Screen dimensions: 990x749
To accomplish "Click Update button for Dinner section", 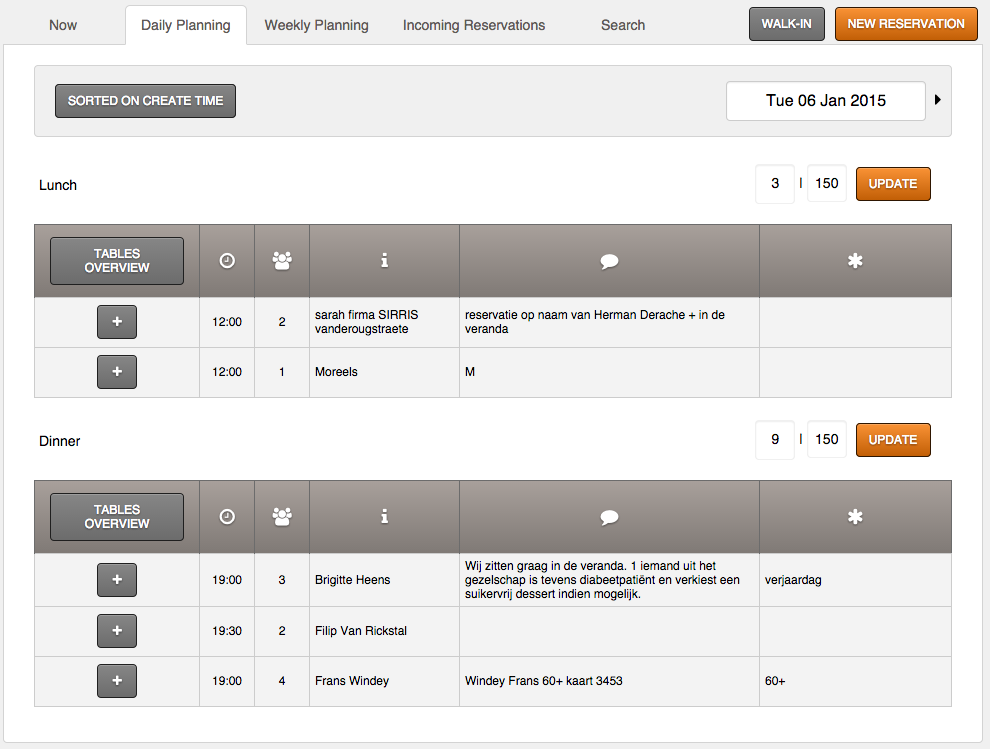I will [893, 440].
